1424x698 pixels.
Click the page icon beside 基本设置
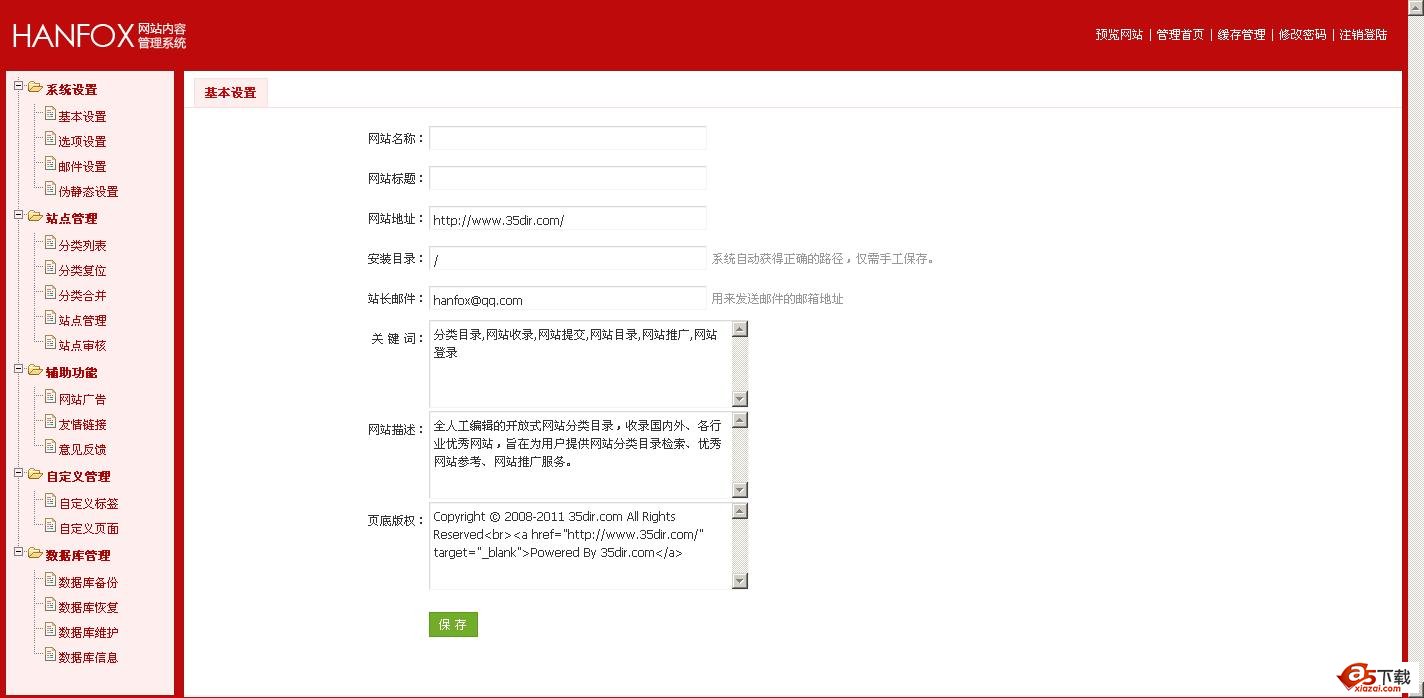(50, 114)
